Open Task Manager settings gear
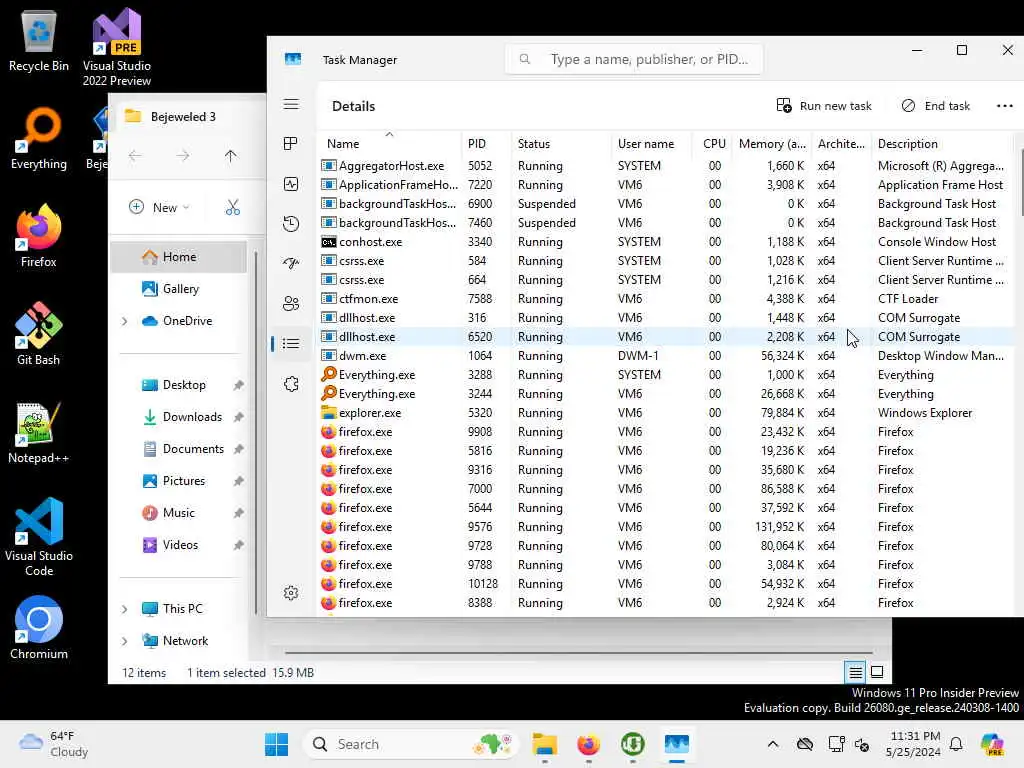Viewport: 1024px width, 768px height. 291,593
